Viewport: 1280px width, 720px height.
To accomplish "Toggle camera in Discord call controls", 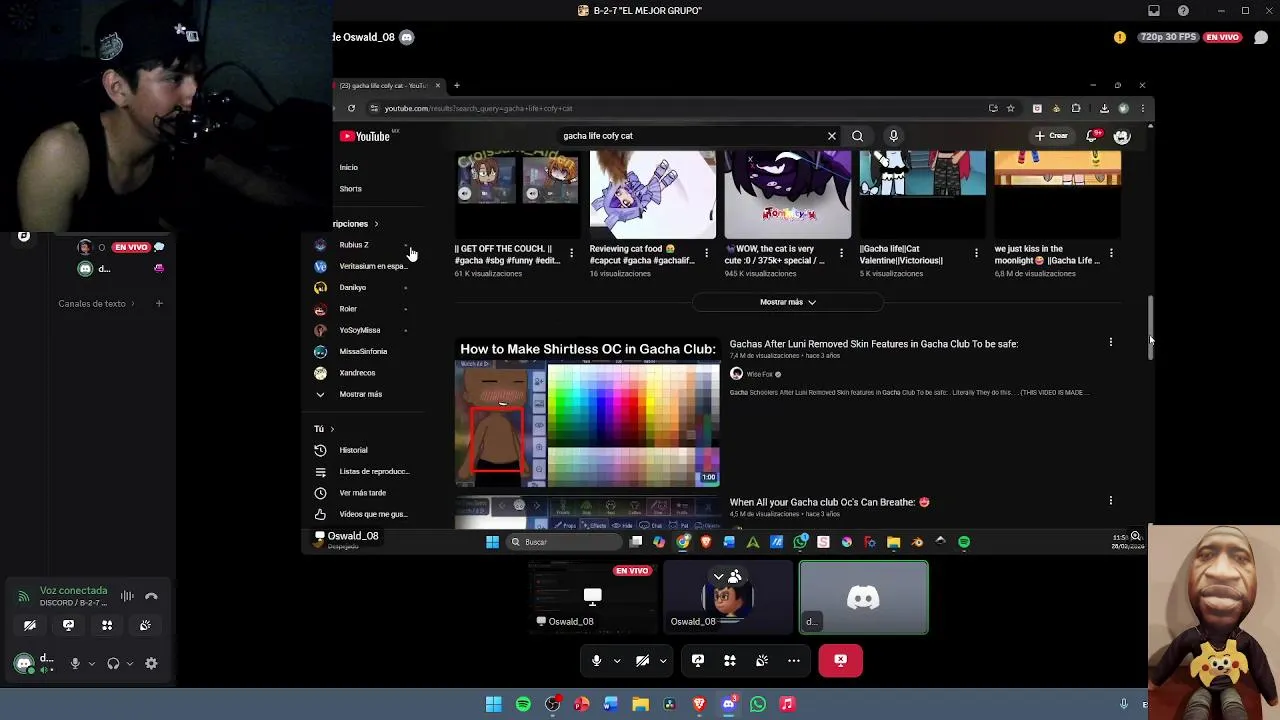I will click(x=642, y=660).
